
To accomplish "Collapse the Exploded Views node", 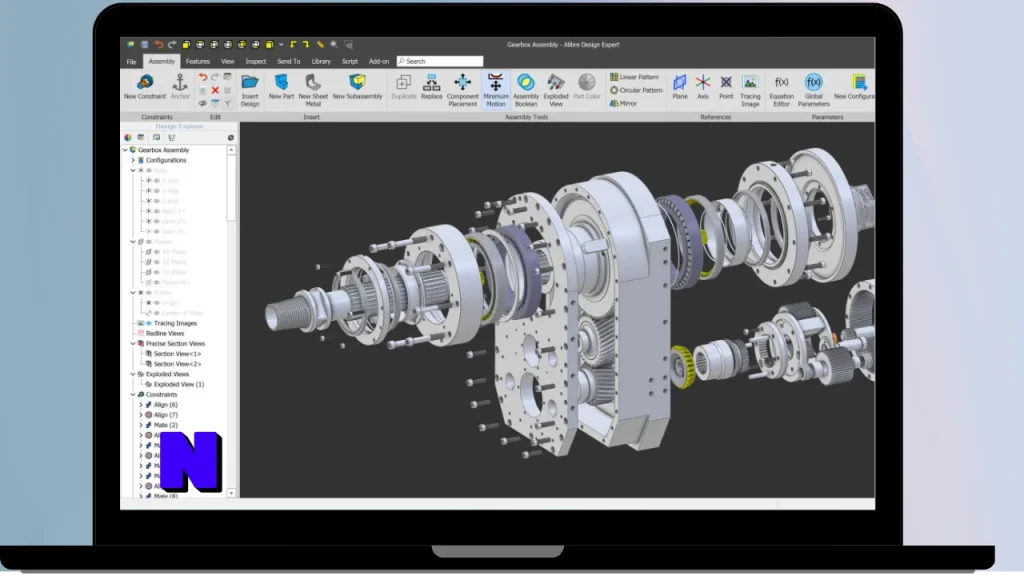I will tap(133, 374).
